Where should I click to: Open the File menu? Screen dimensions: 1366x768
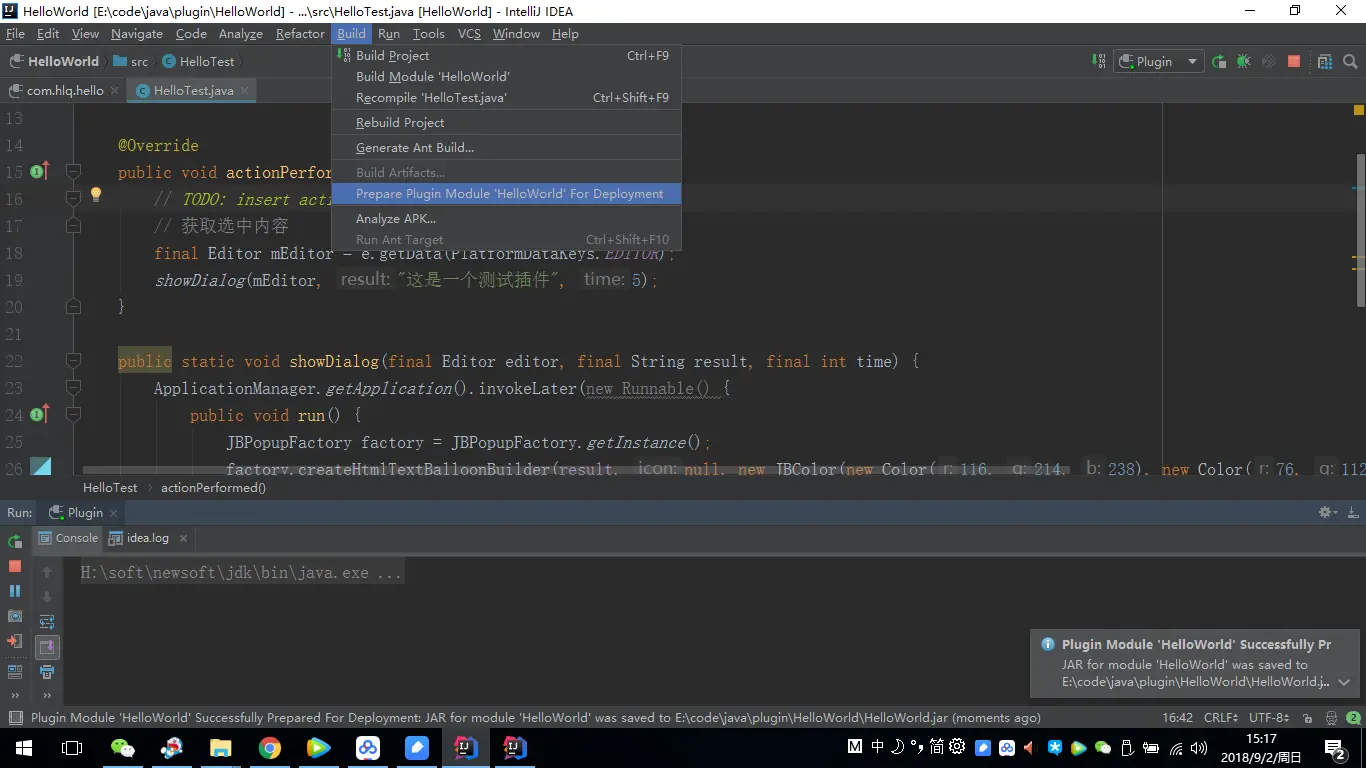(15, 34)
